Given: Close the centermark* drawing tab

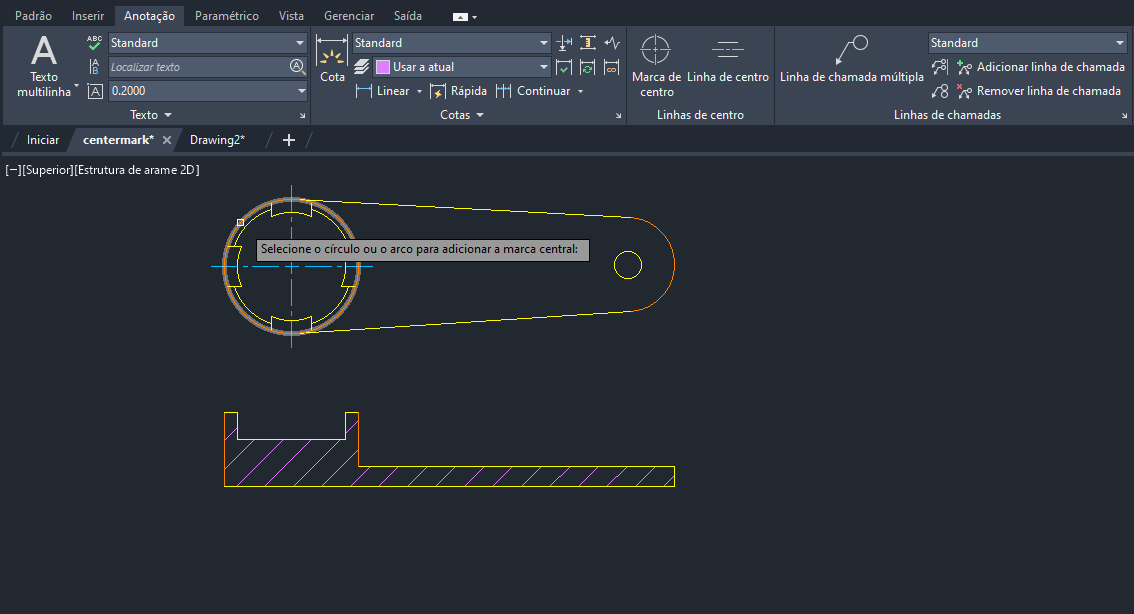Looking at the screenshot, I should pos(167,140).
